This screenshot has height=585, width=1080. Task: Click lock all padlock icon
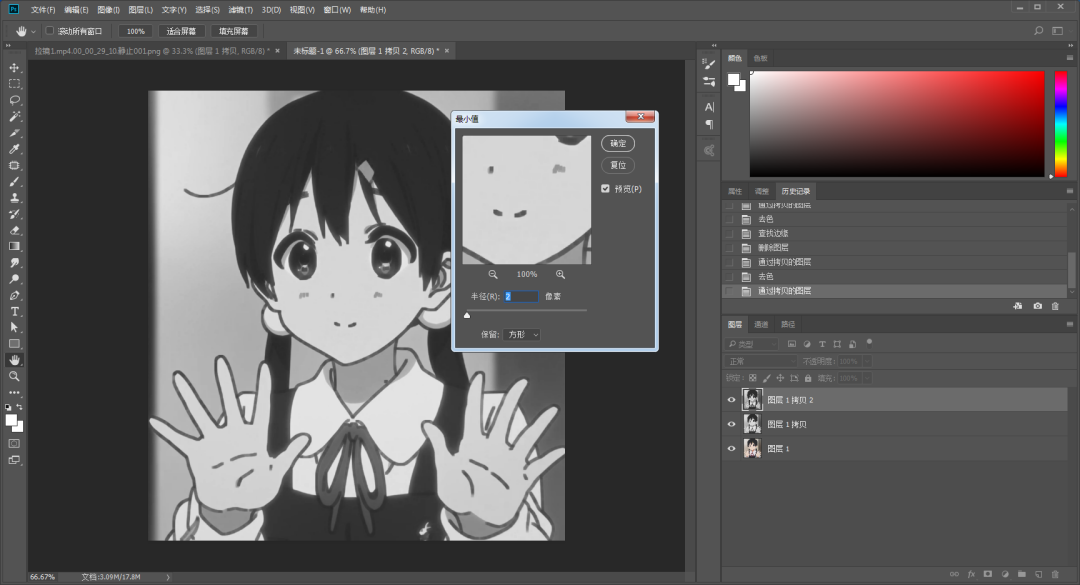[x=808, y=378]
